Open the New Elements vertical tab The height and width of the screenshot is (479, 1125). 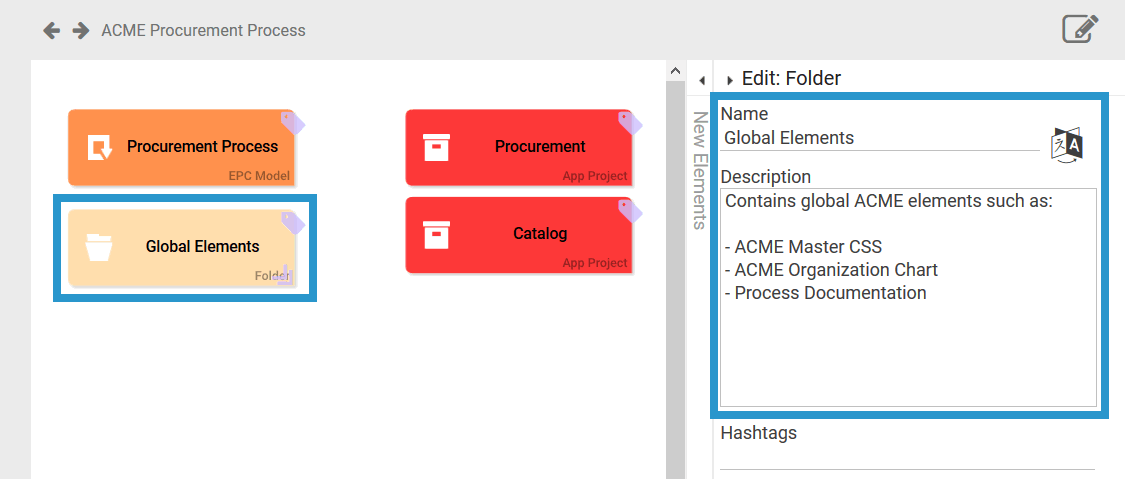coord(700,170)
